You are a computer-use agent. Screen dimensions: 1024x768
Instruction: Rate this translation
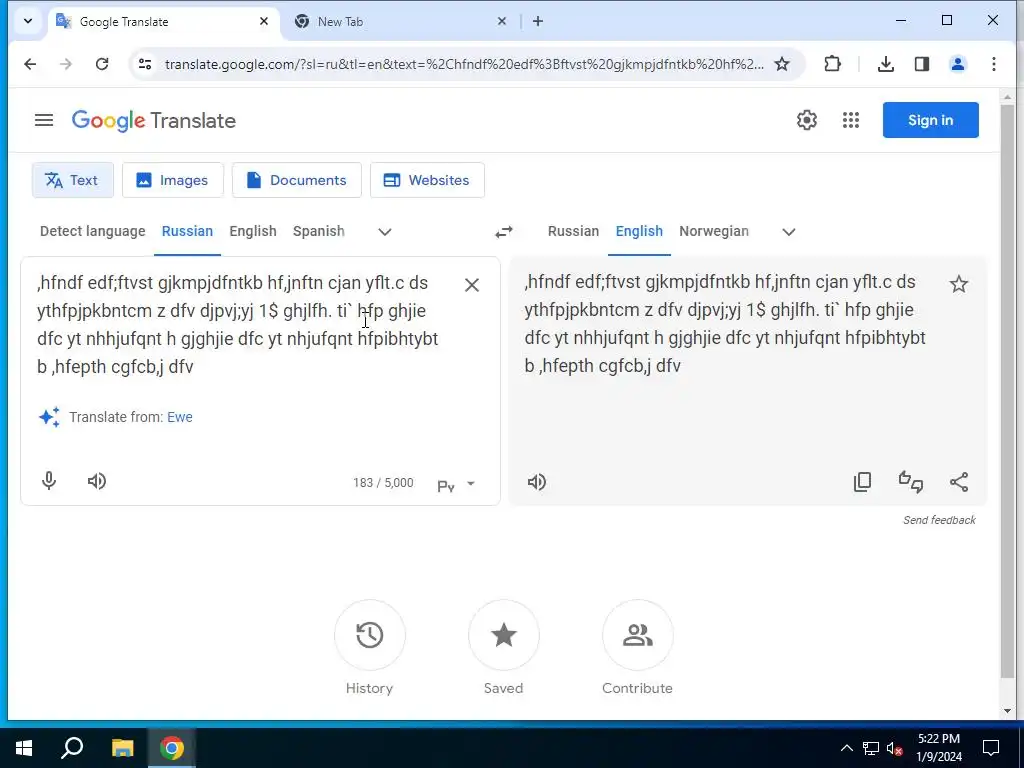point(910,482)
